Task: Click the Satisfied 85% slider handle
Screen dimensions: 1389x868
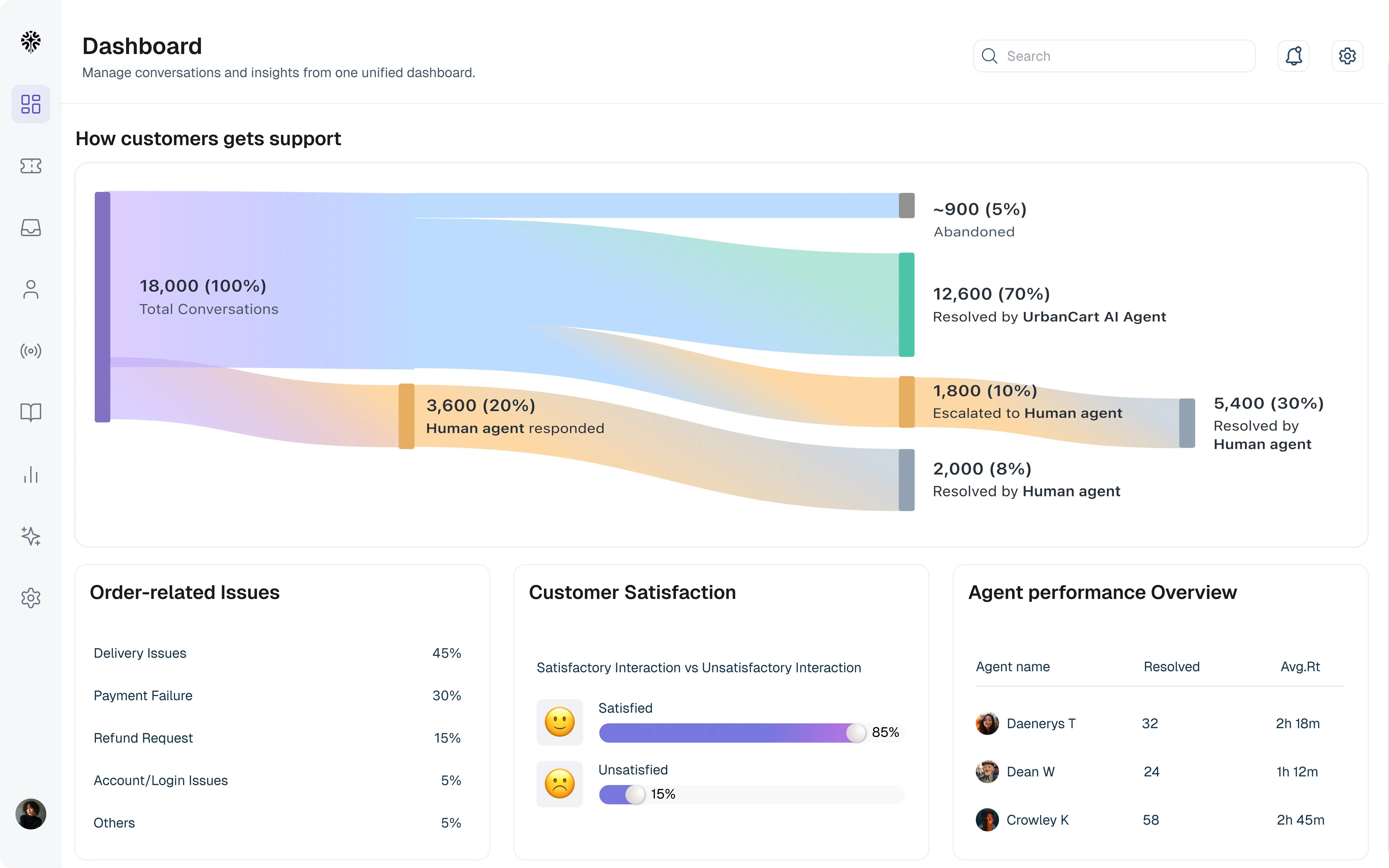Action: click(856, 732)
